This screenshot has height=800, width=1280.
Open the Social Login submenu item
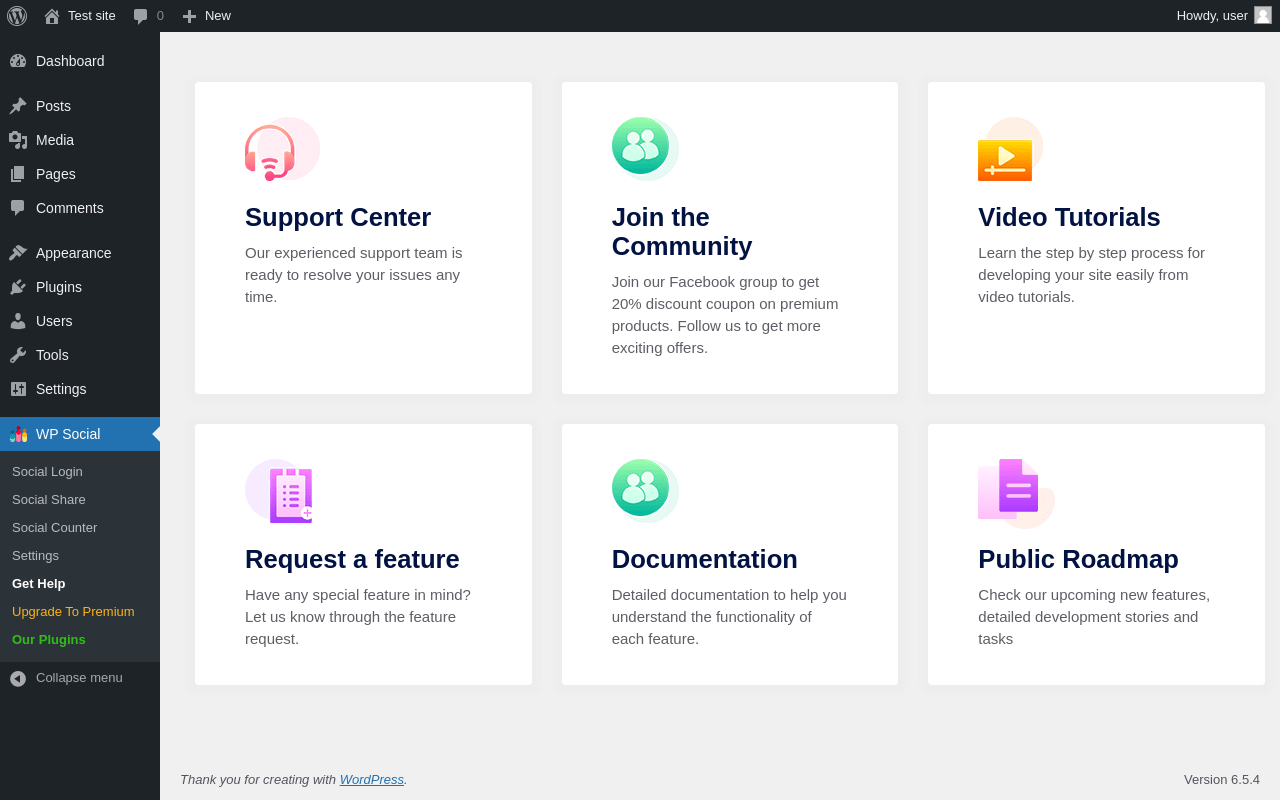47,472
